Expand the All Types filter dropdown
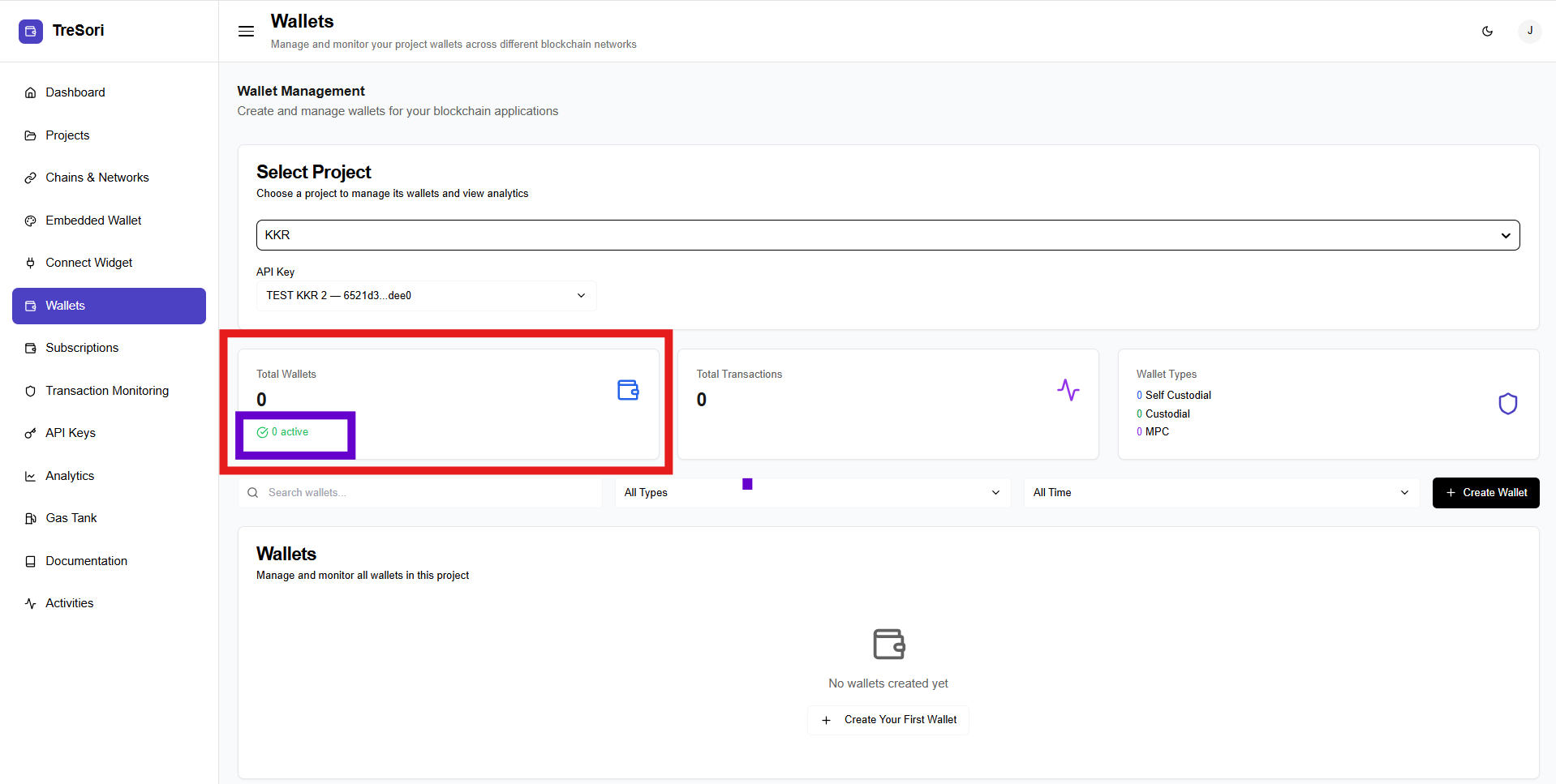This screenshot has height=784, width=1556. (x=812, y=493)
